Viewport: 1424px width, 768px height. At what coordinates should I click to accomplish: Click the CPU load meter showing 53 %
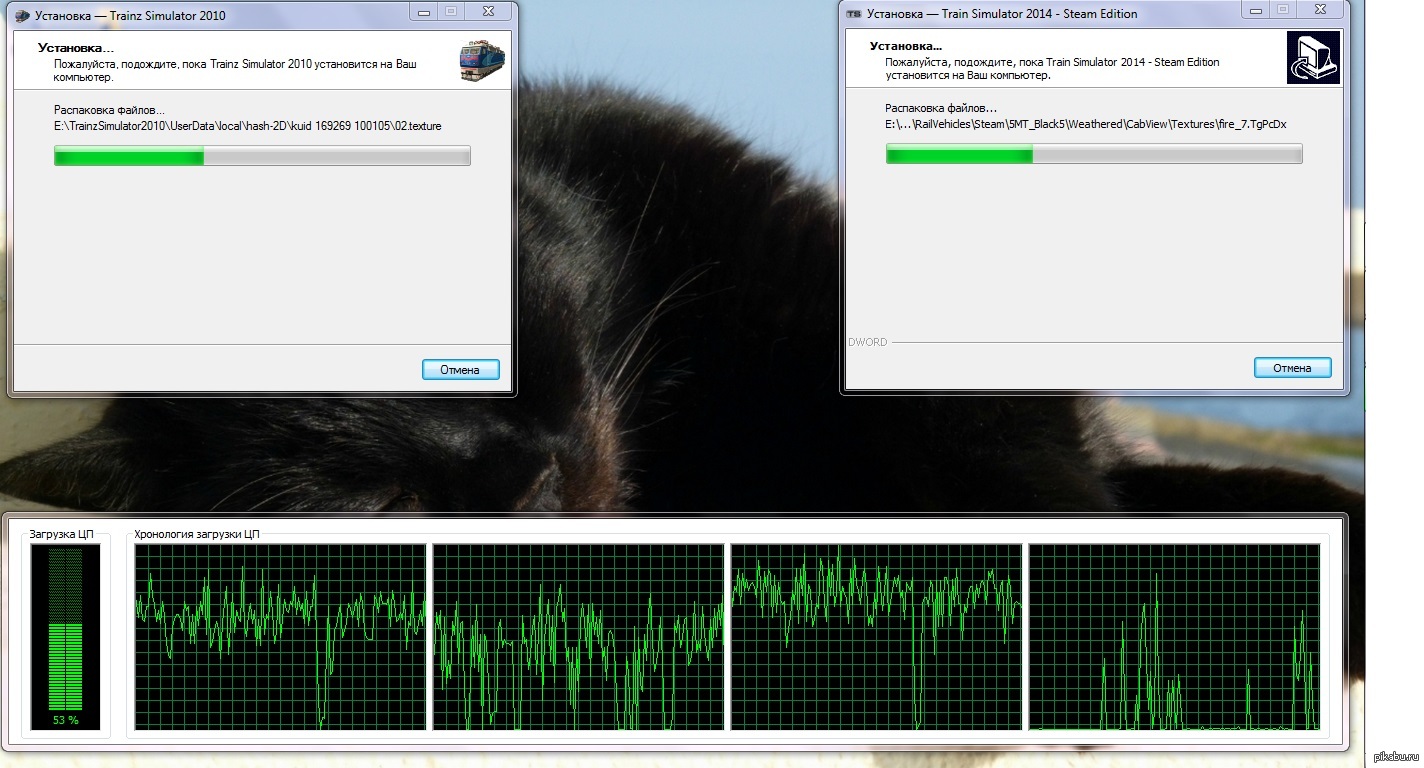click(66, 637)
